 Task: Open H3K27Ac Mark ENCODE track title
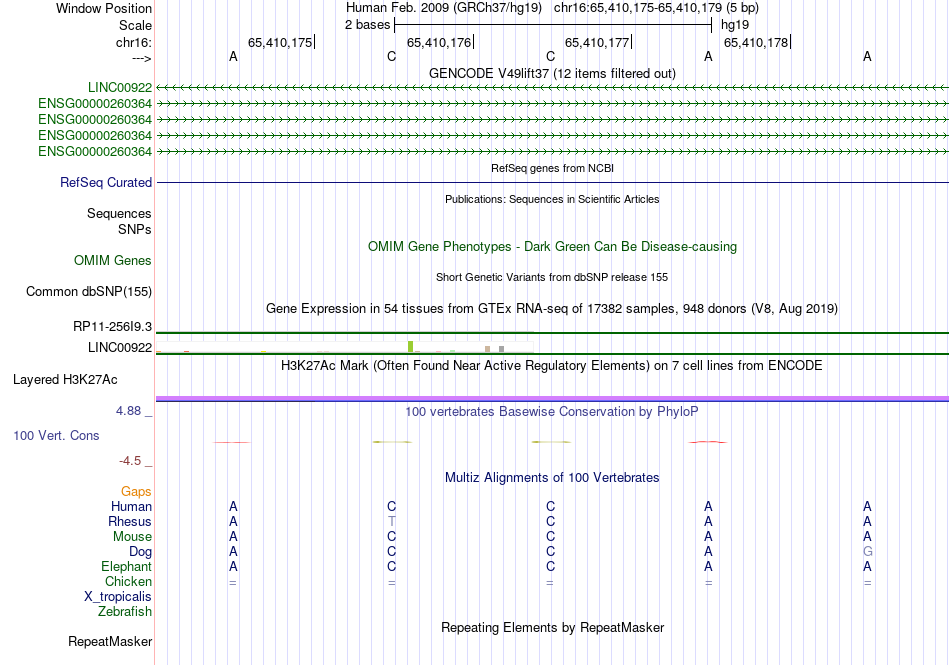(552, 366)
